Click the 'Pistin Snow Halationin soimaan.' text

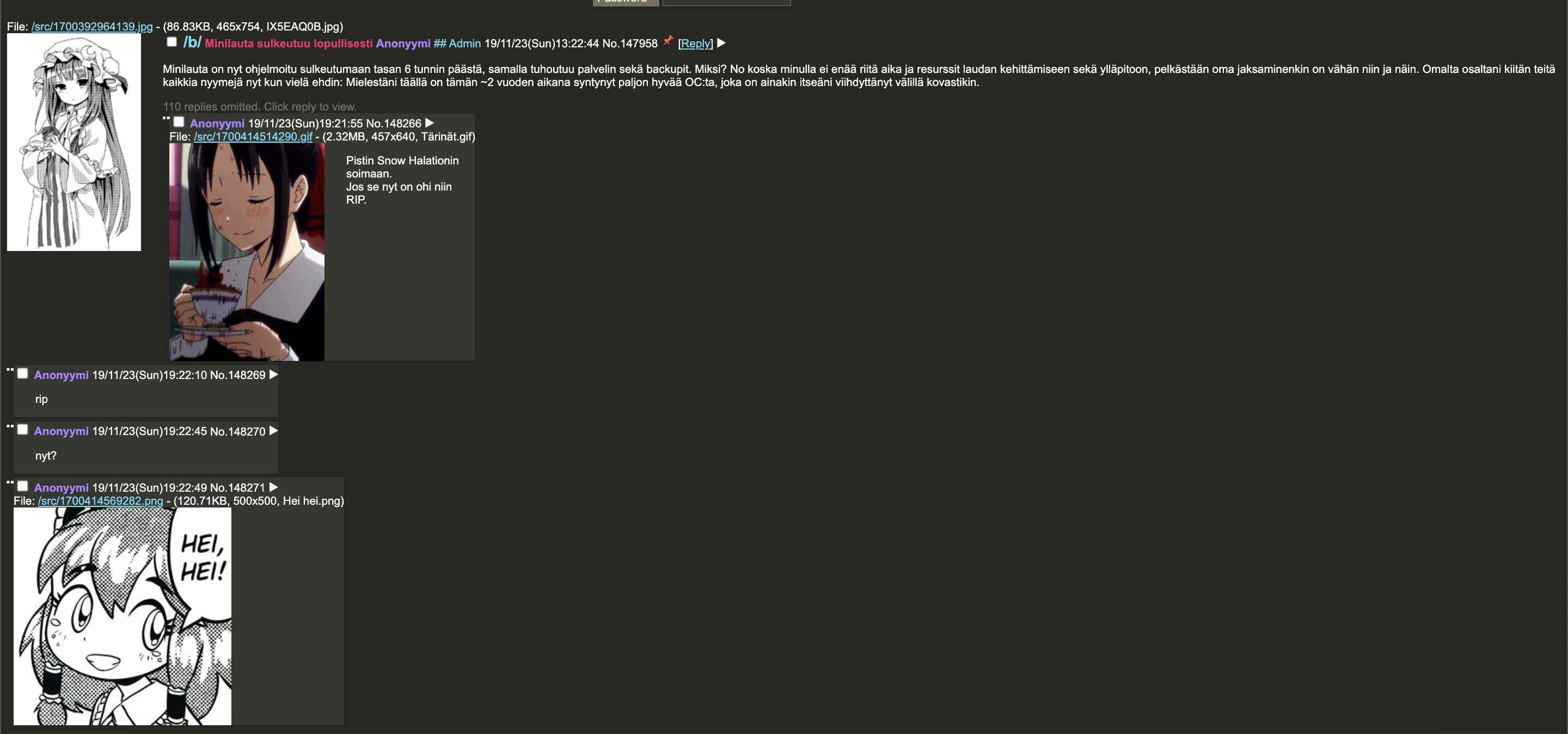tap(402, 167)
